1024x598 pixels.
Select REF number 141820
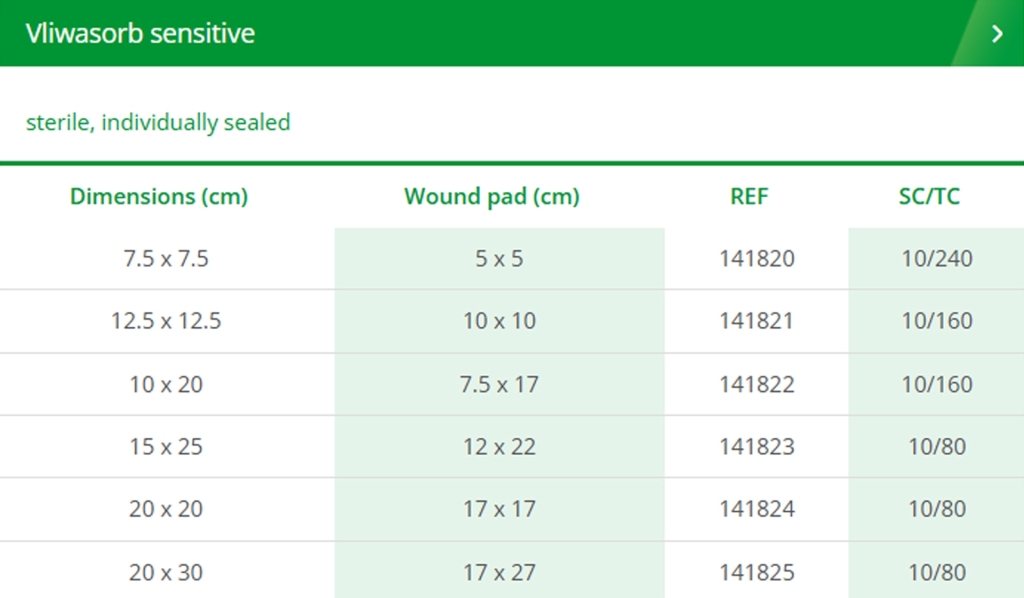(x=757, y=259)
